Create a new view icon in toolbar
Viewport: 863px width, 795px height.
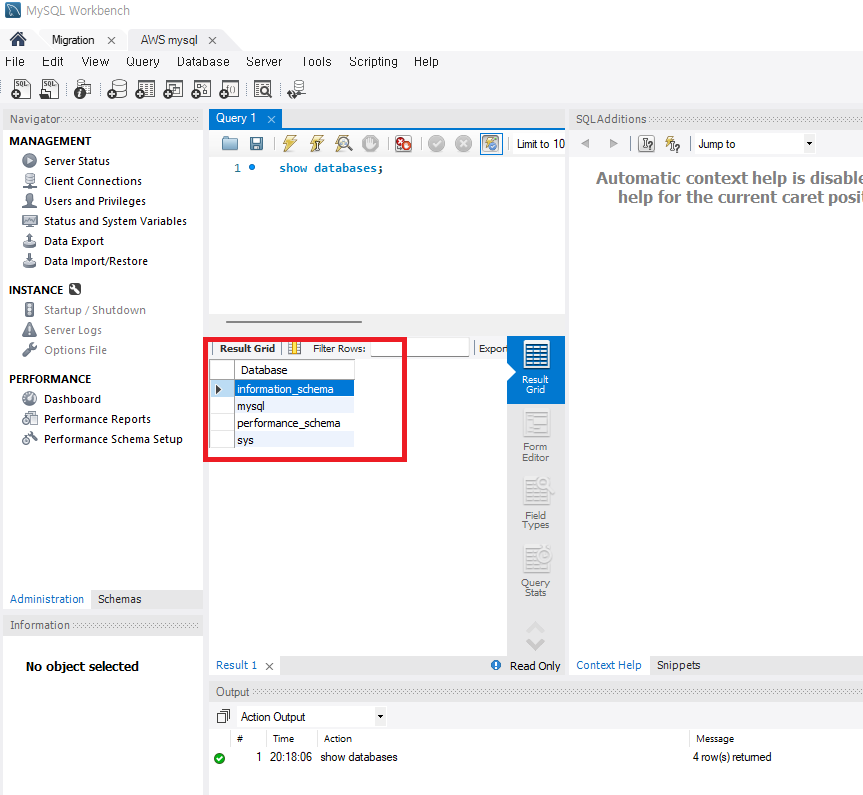point(173,89)
